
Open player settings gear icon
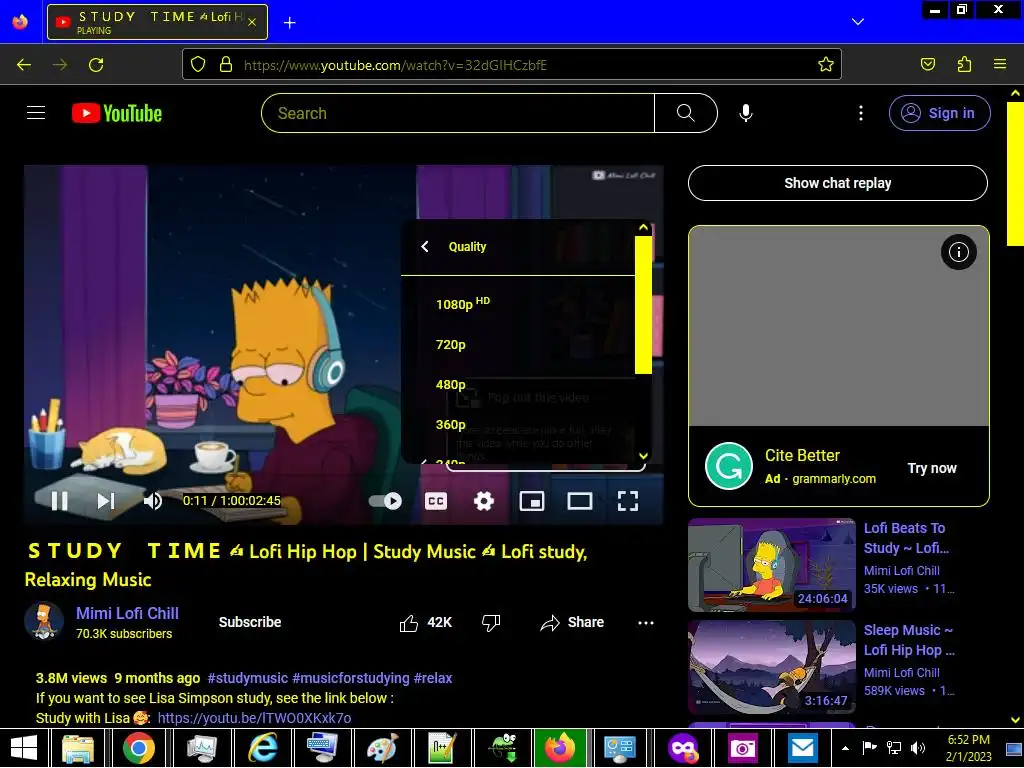tap(484, 501)
